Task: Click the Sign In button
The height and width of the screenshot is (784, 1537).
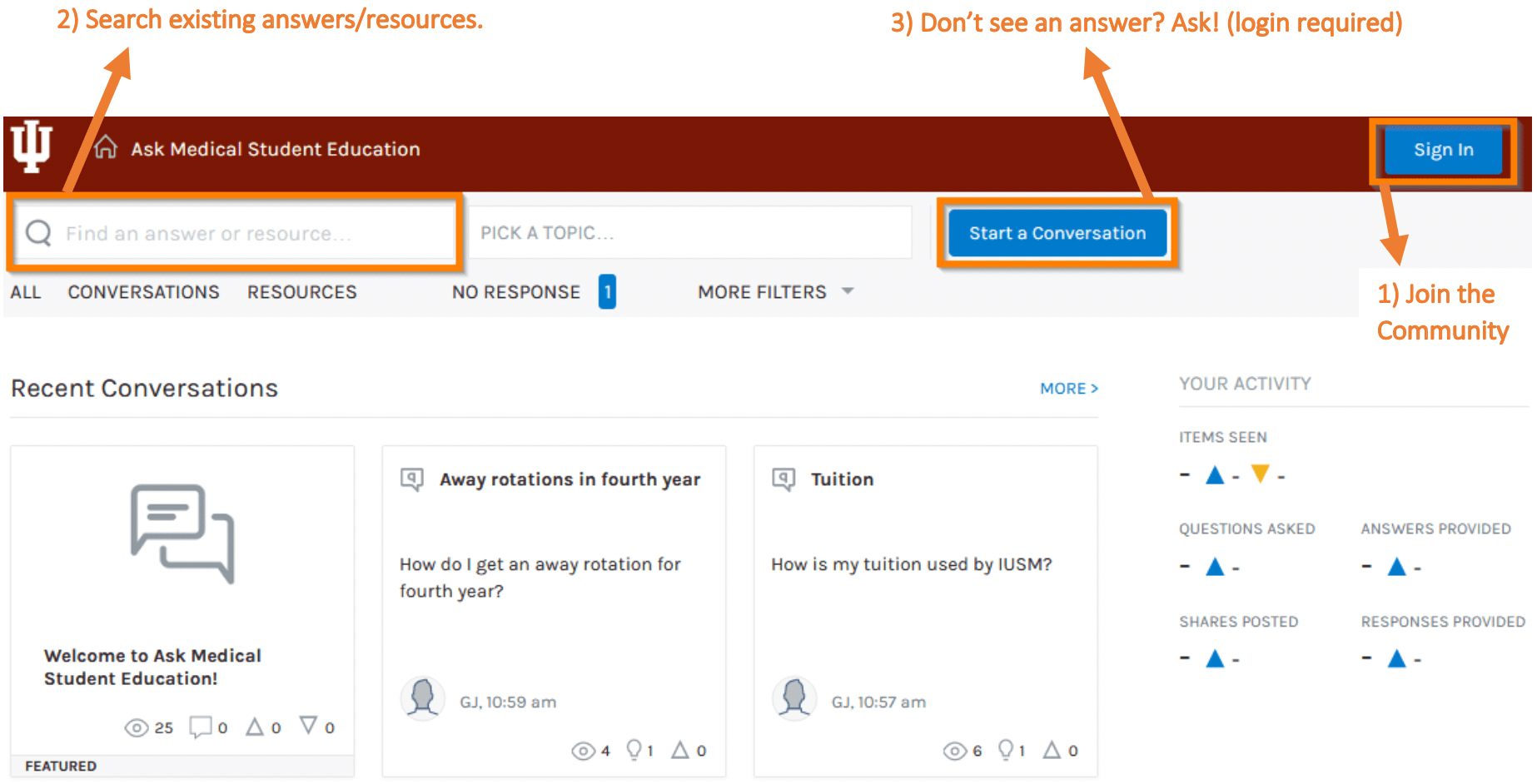Action: point(1443,150)
